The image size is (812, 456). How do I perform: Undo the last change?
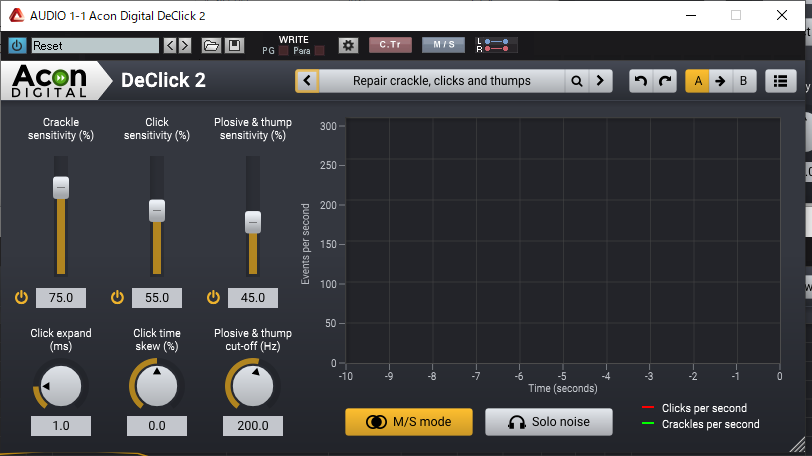click(641, 81)
